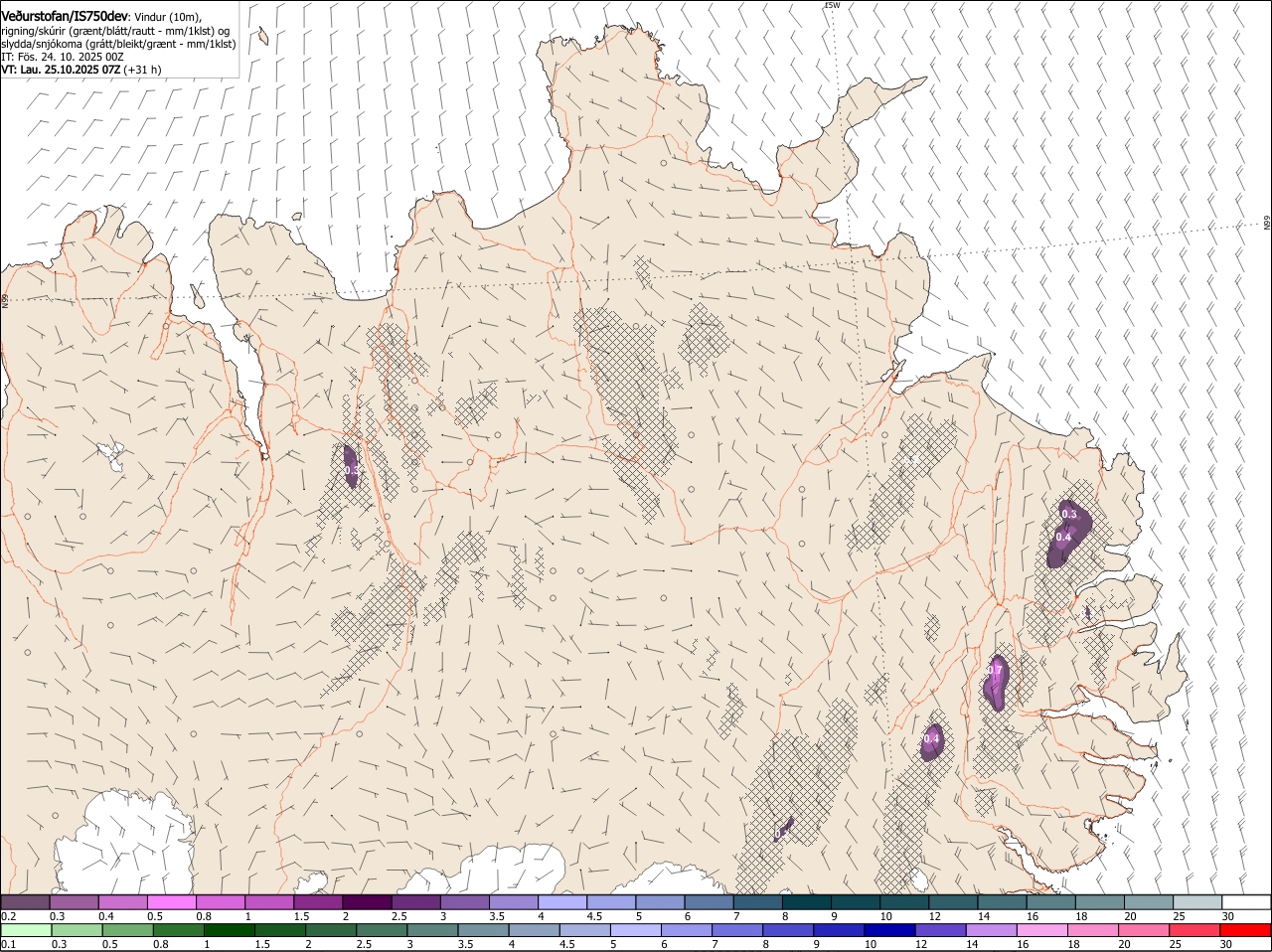
Task: Click the N99 latitude label at left edge
Action: coord(5,300)
